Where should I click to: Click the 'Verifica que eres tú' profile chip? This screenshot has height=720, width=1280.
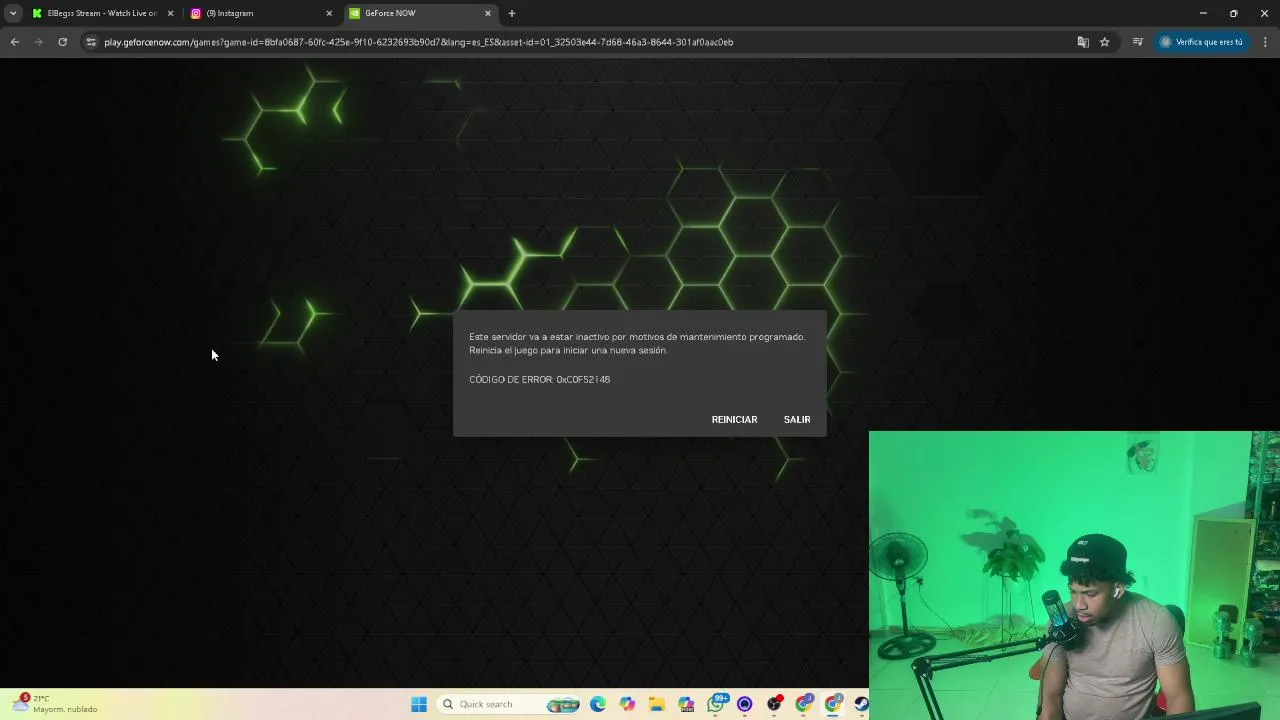point(1201,42)
